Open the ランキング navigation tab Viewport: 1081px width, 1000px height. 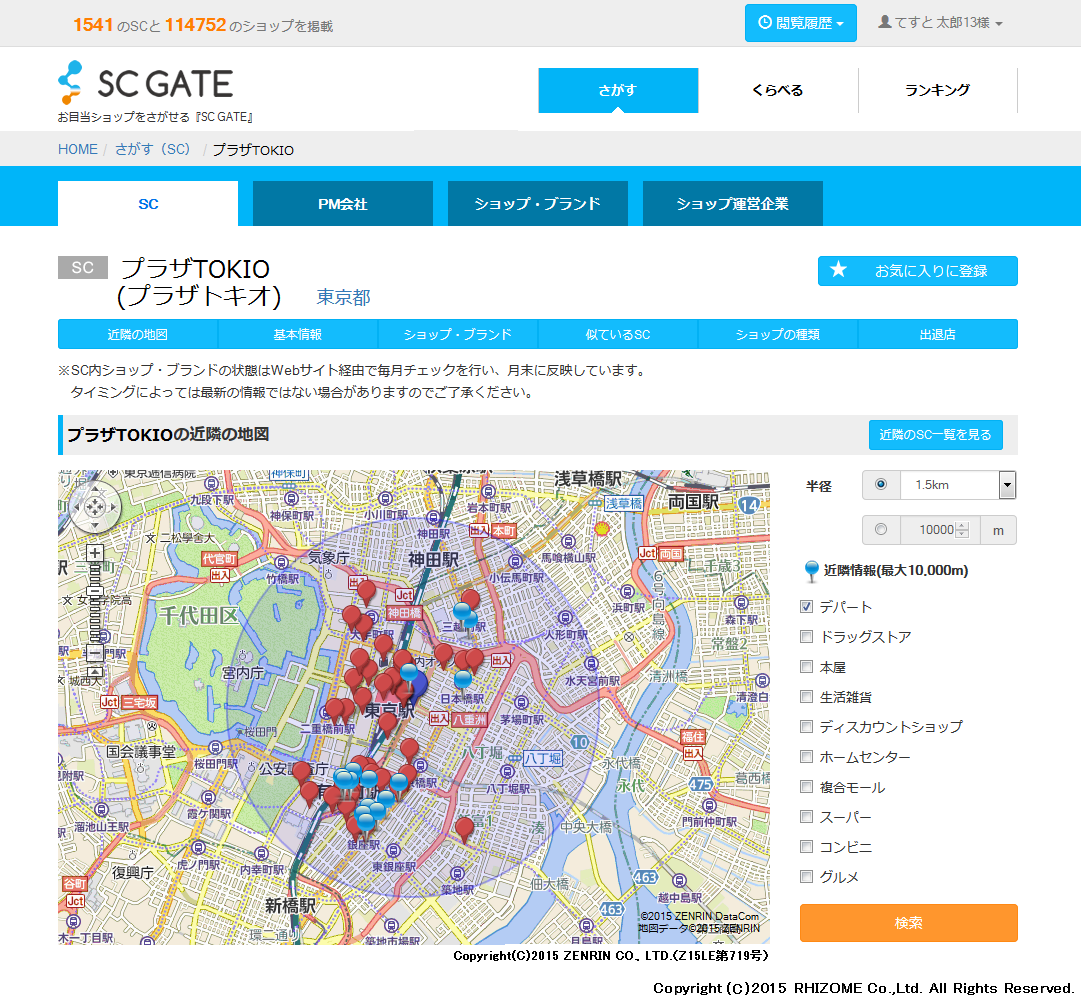938,90
